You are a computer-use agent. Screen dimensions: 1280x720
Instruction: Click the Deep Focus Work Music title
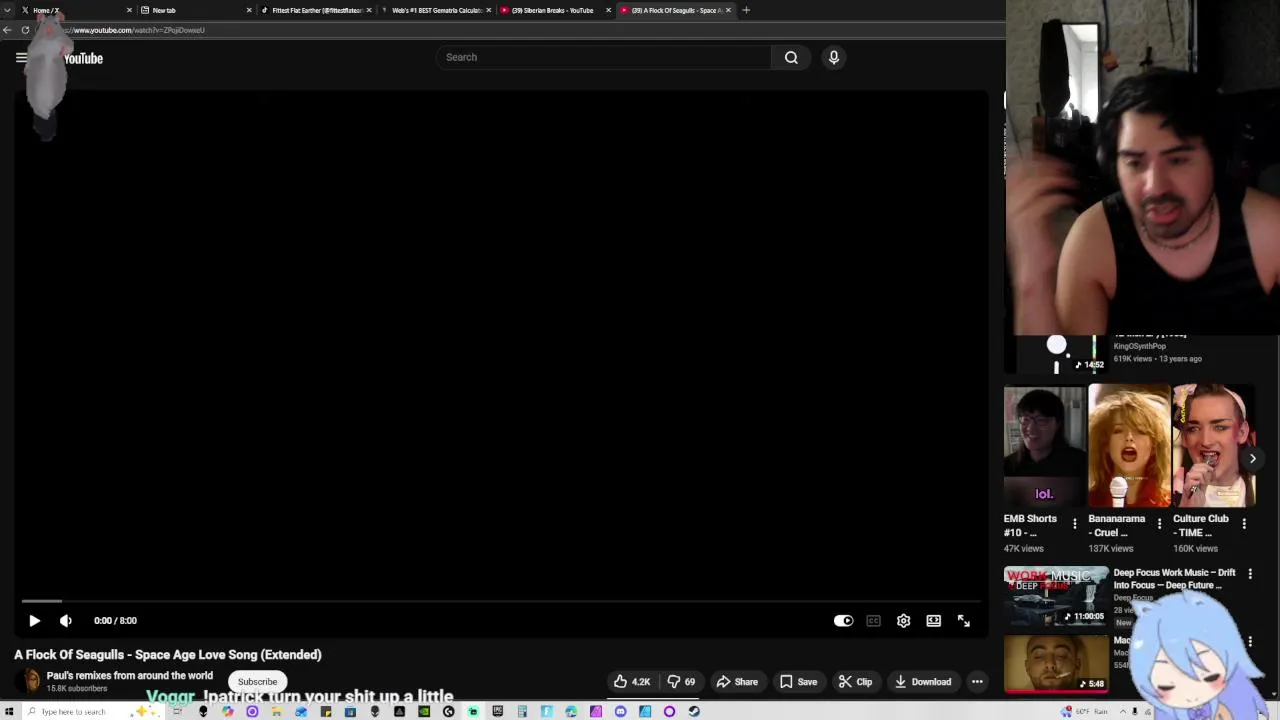(1175, 579)
